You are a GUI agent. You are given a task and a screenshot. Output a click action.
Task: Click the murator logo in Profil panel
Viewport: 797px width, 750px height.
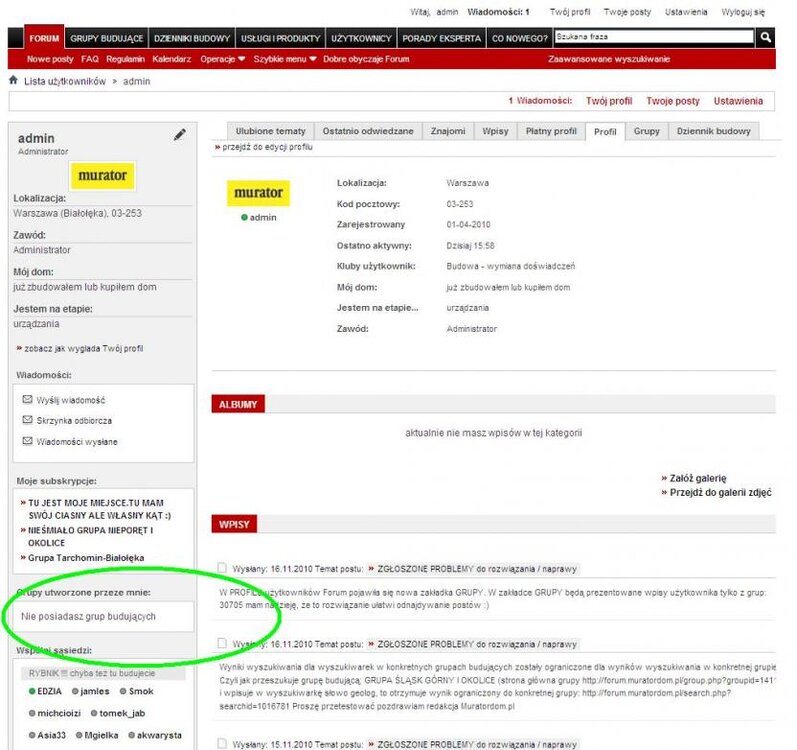point(259,192)
